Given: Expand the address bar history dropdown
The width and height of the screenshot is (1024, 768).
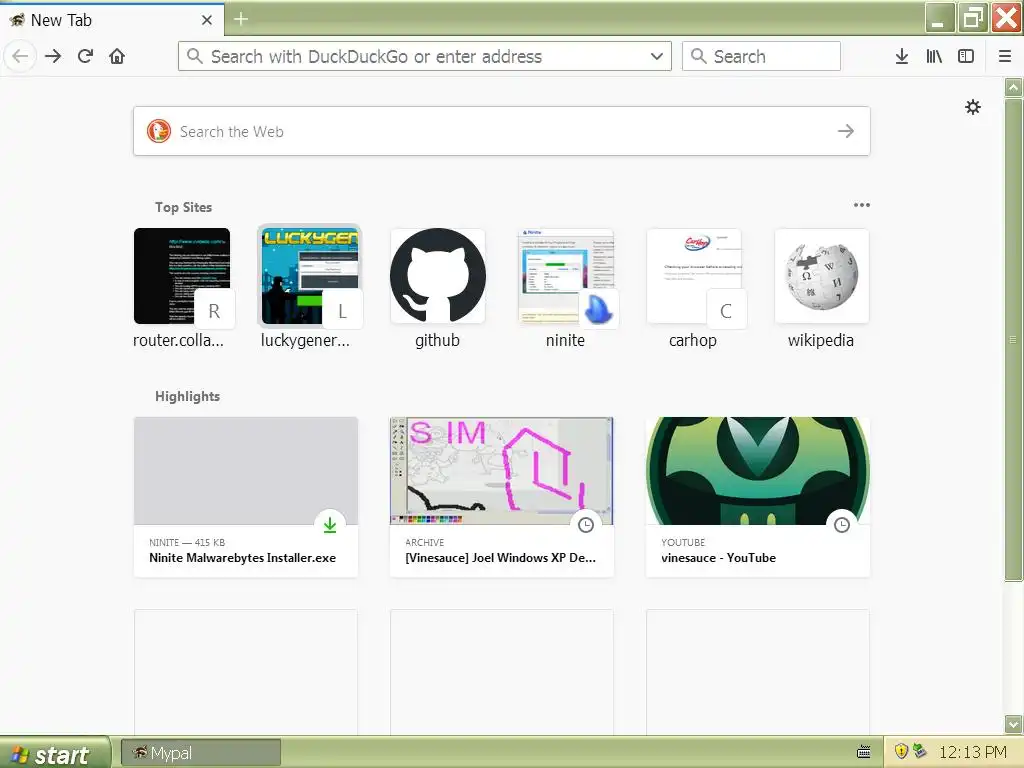Looking at the screenshot, I should (x=657, y=56).
